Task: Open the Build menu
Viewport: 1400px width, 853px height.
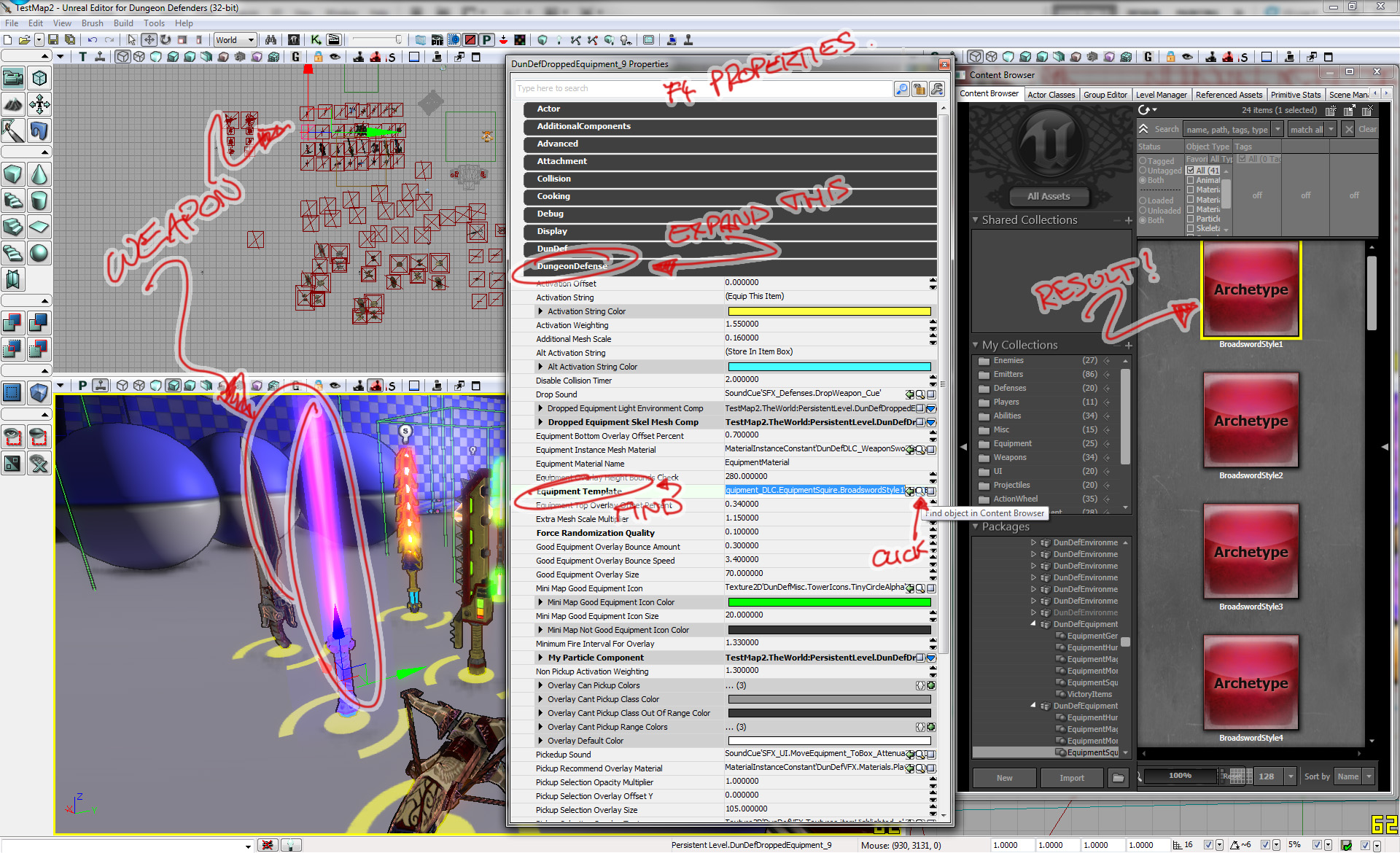Action: 123,23
